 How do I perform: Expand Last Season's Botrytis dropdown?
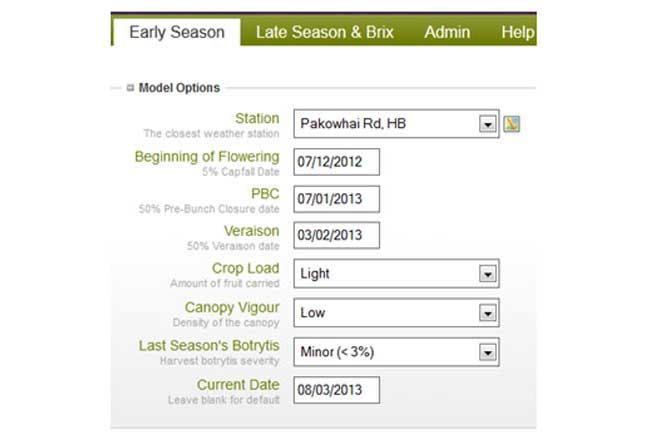(487, 352)
